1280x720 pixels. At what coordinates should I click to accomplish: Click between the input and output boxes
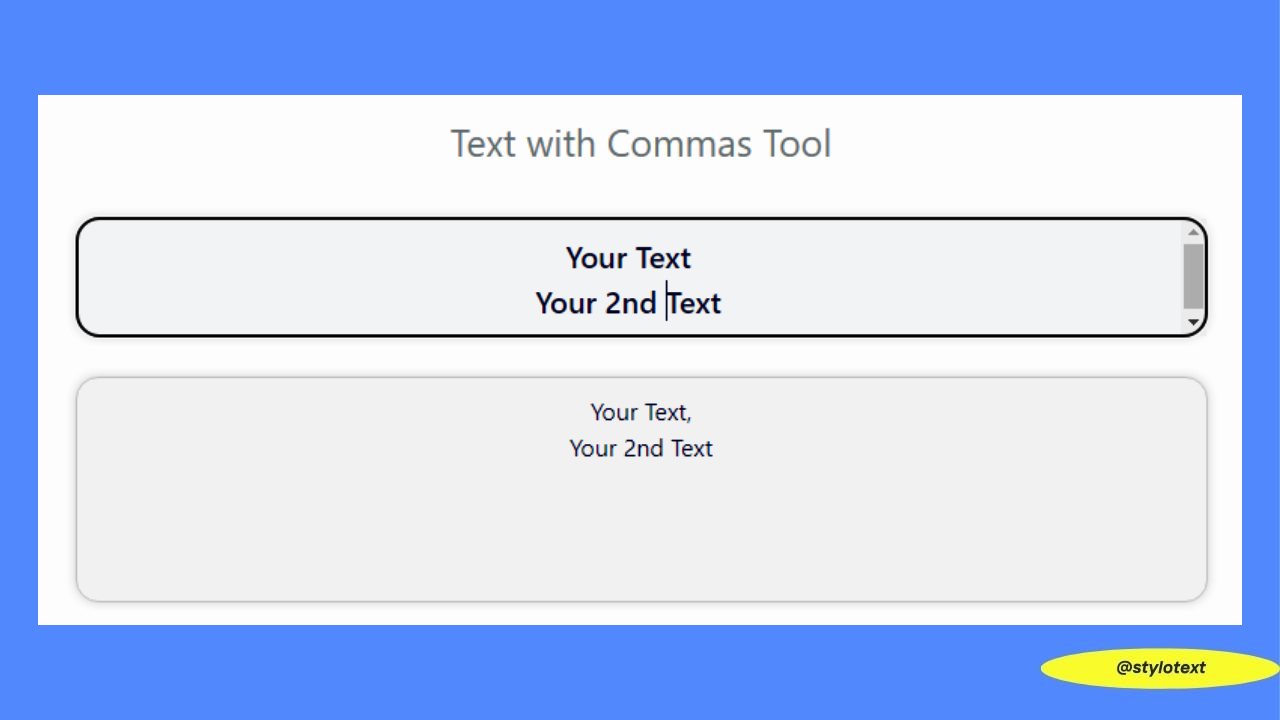coord(641,355)
